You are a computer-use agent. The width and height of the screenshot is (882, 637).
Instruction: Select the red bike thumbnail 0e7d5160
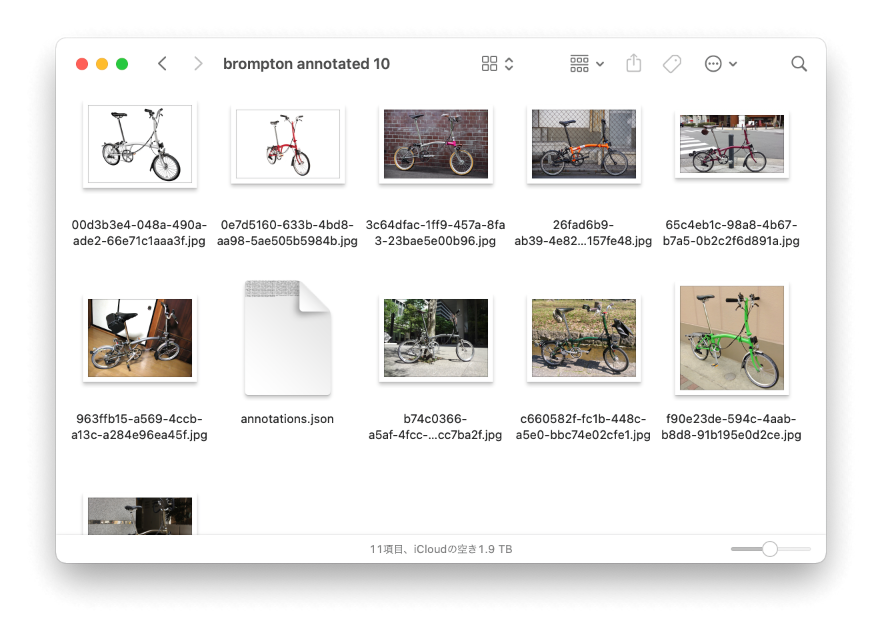tap(287, 144)
